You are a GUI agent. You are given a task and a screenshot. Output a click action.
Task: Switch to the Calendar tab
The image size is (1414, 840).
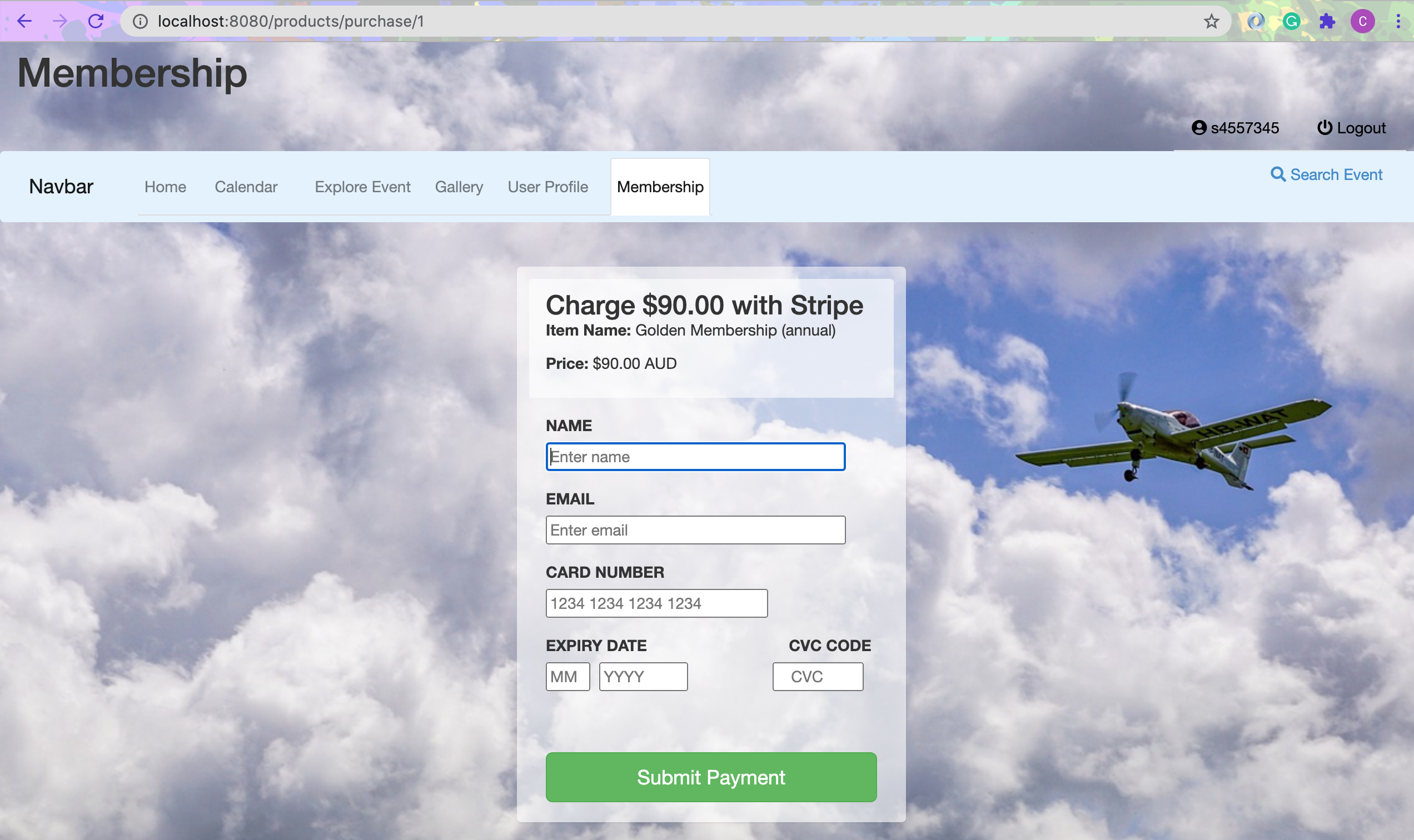pos(246,187)
